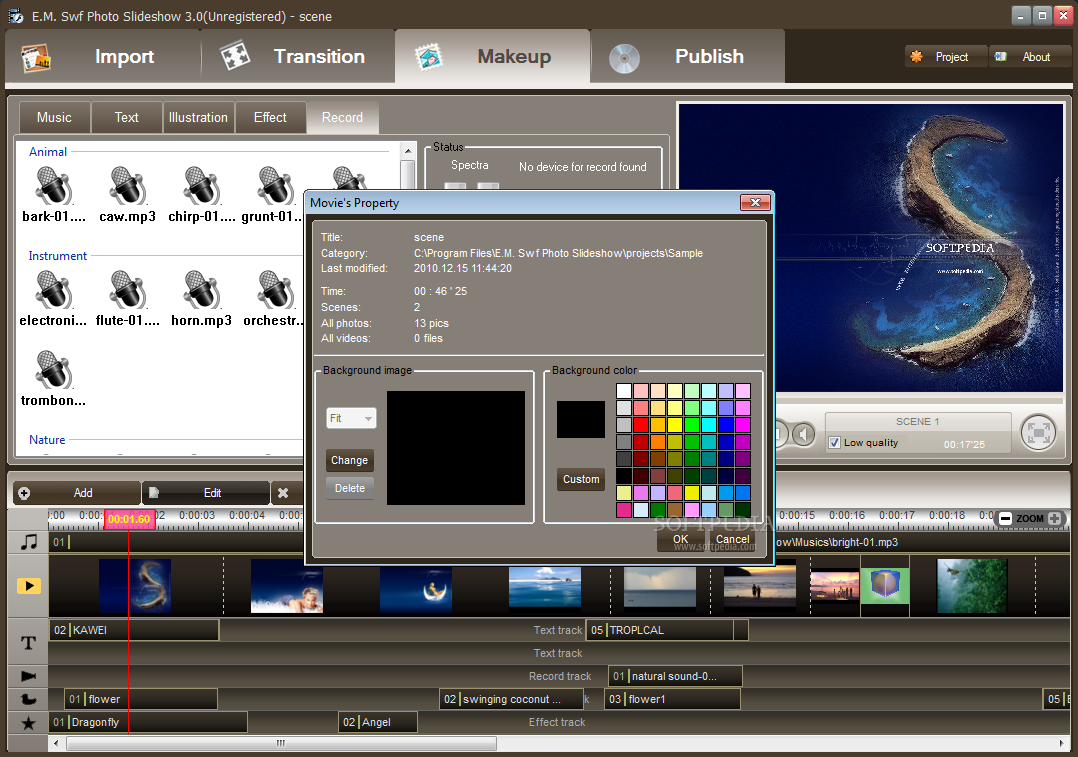The height and width of the screenshot is (757, 1078).
Task: Open the Import tab
Action: (x=103, y=56)
